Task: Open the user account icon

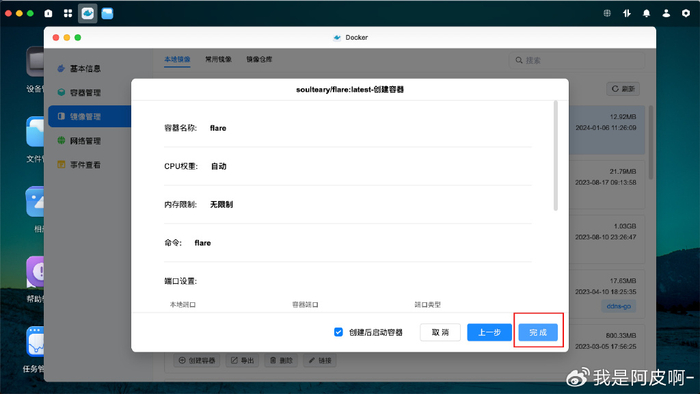Action: point(666,13)
